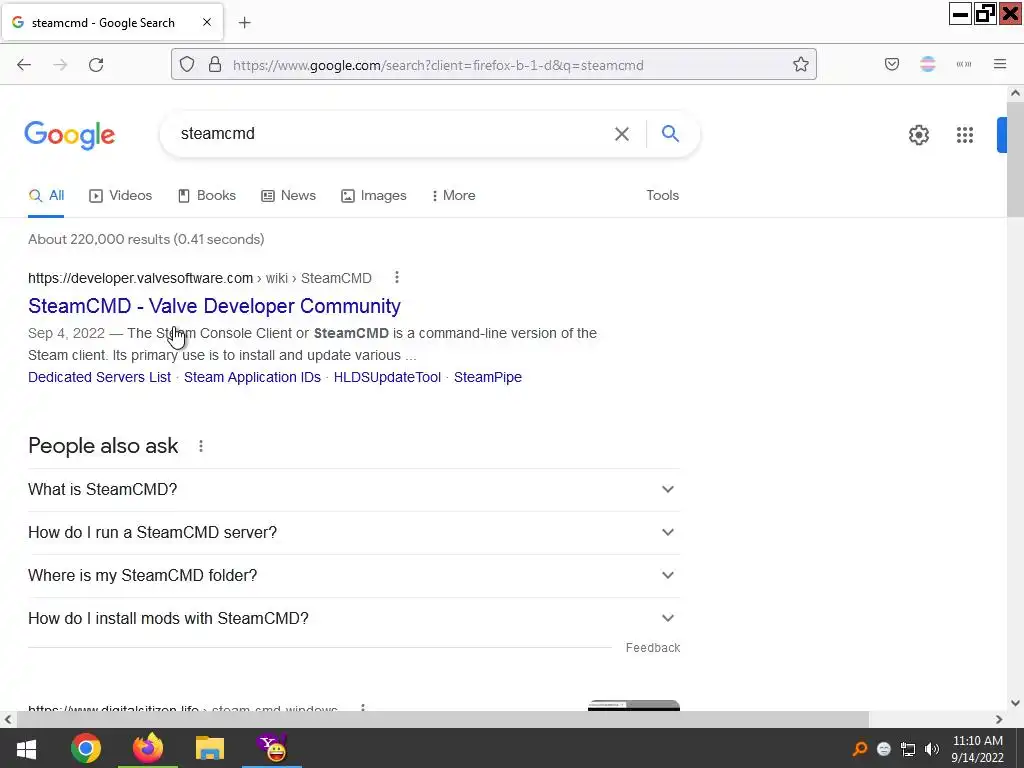The height and width of the screenshot is (768, 1024).
Task: Open File Explorer from the taskbar
Action: point(210,748)
